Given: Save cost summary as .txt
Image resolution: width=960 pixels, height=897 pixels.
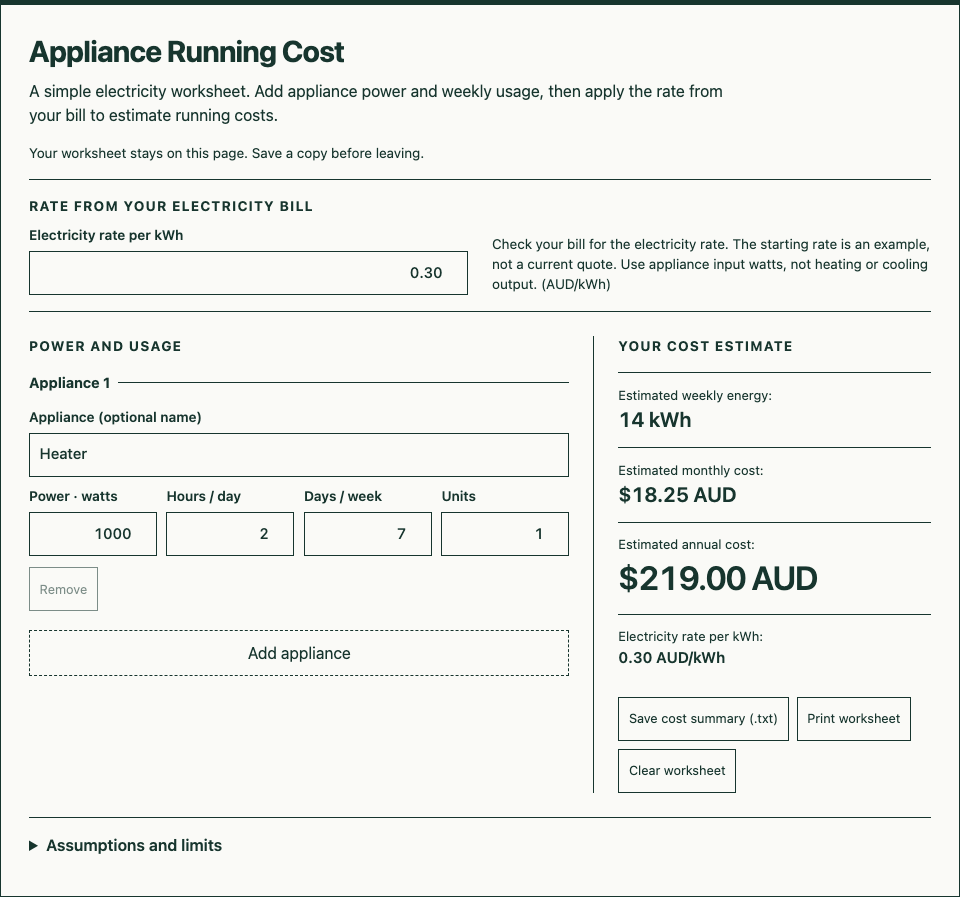Looking at the screenshot, I should [703, 719].
